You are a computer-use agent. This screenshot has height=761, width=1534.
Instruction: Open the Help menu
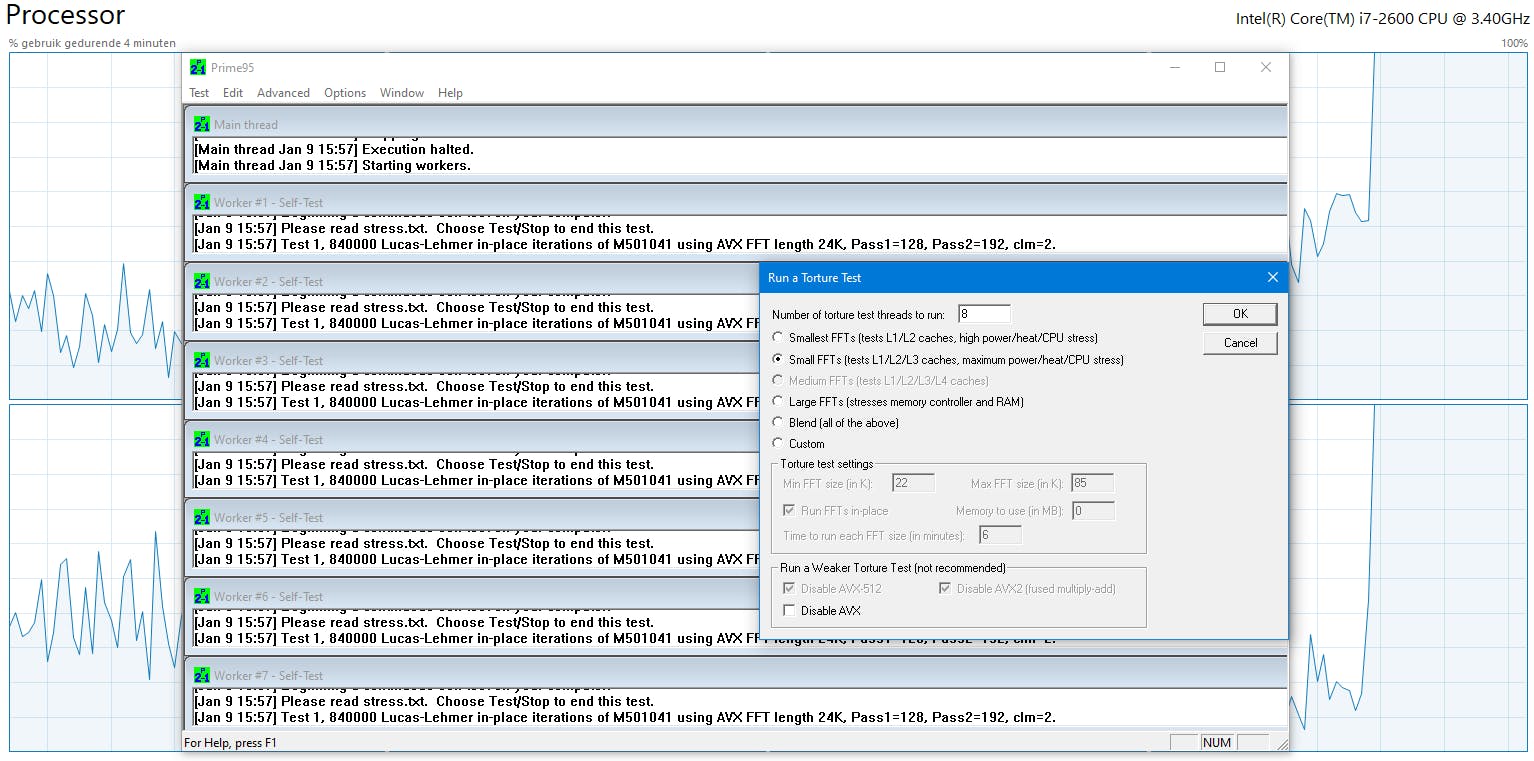(450, 93)
